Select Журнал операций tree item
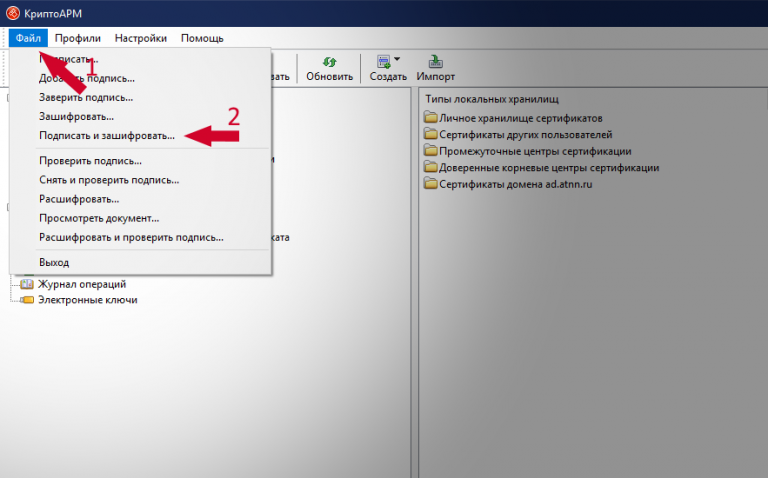 (73, 284)
